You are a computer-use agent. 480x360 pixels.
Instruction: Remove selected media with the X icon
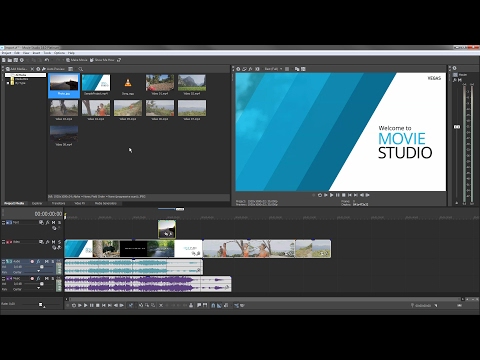click(32, 69)
